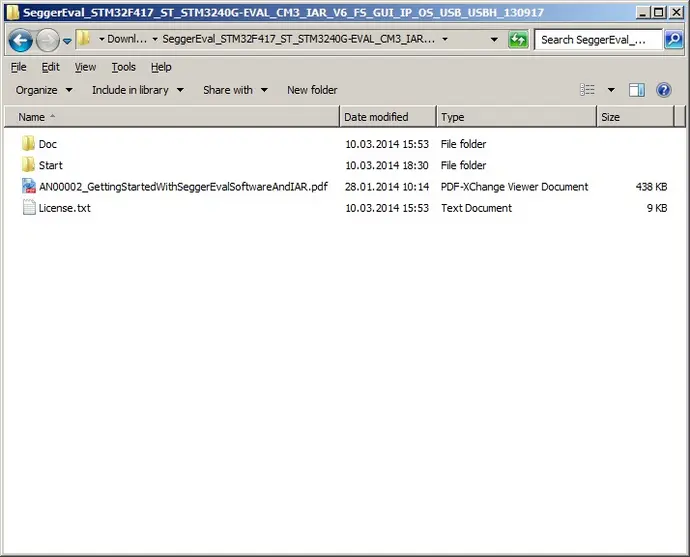The image size is (690, 557).
Task: Select the Start folder icon
Action: click(x=28, y=165)
